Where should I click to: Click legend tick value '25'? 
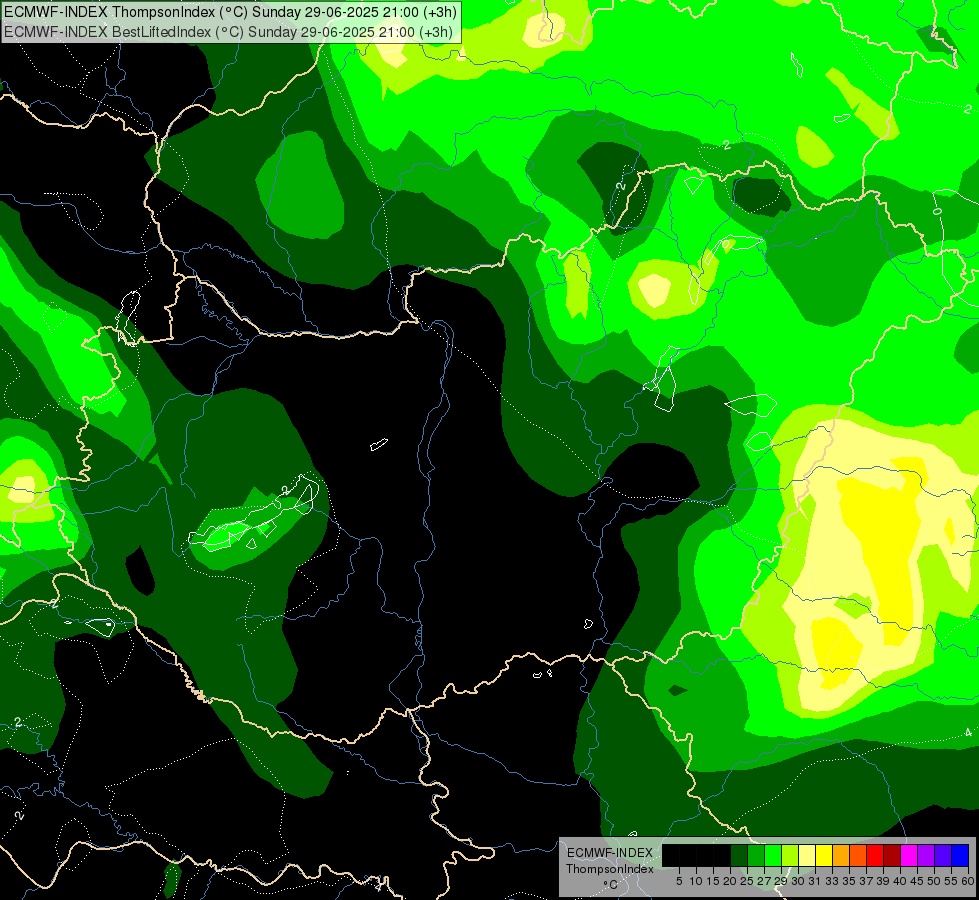747,881
